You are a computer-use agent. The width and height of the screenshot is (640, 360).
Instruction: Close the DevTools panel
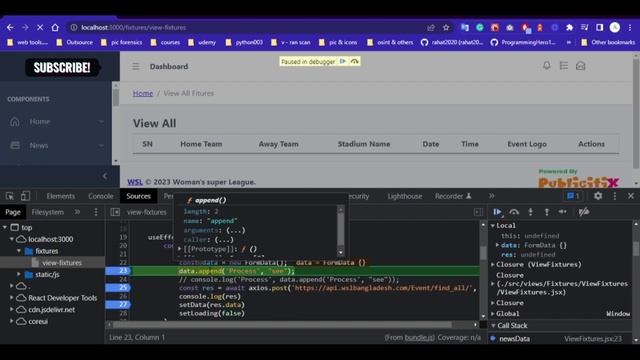point(631,196)
